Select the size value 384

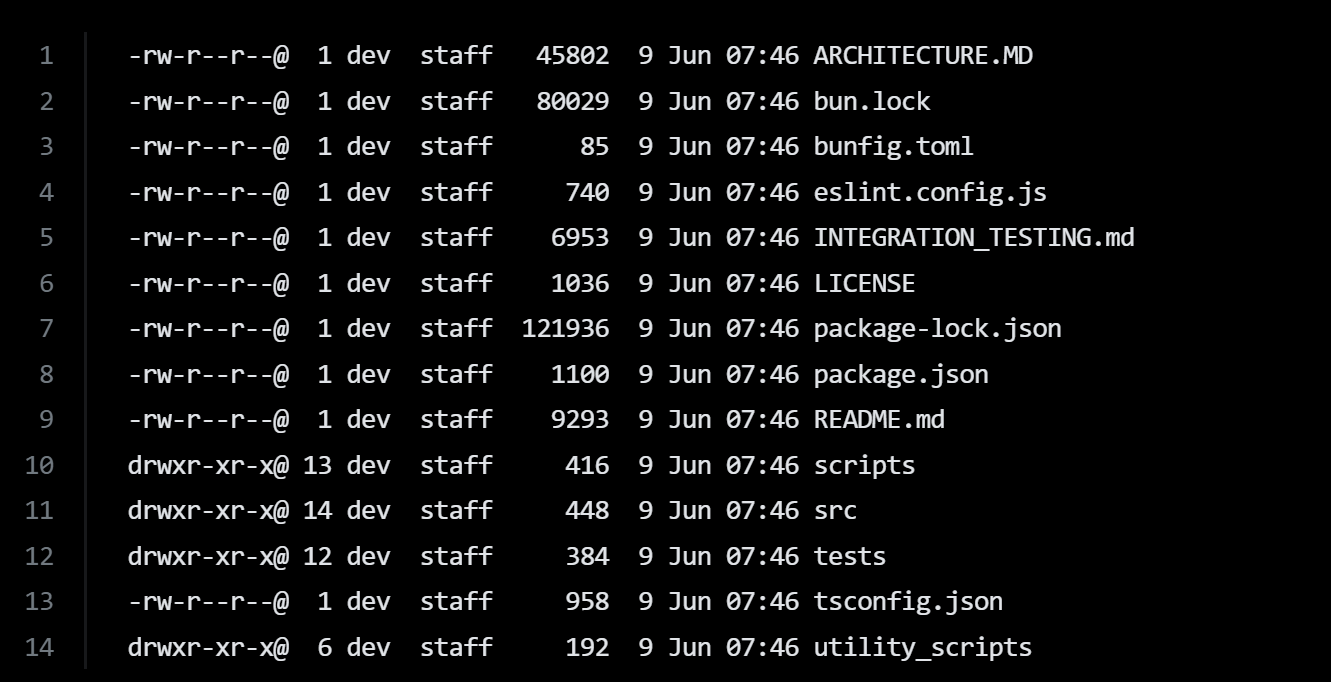587,556
